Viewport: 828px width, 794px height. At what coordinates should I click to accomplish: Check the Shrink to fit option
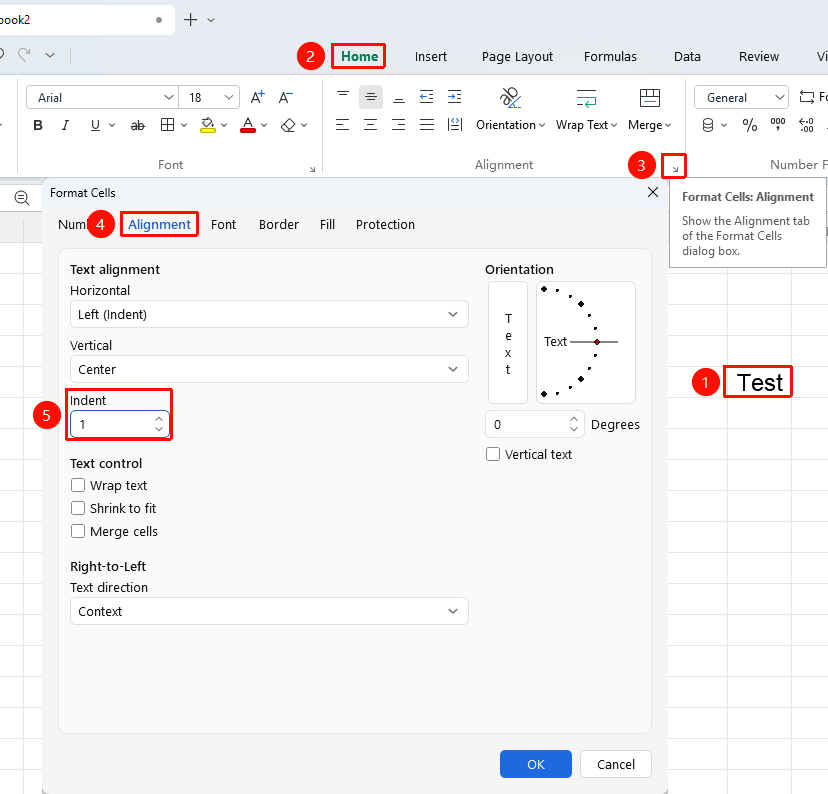78,508
